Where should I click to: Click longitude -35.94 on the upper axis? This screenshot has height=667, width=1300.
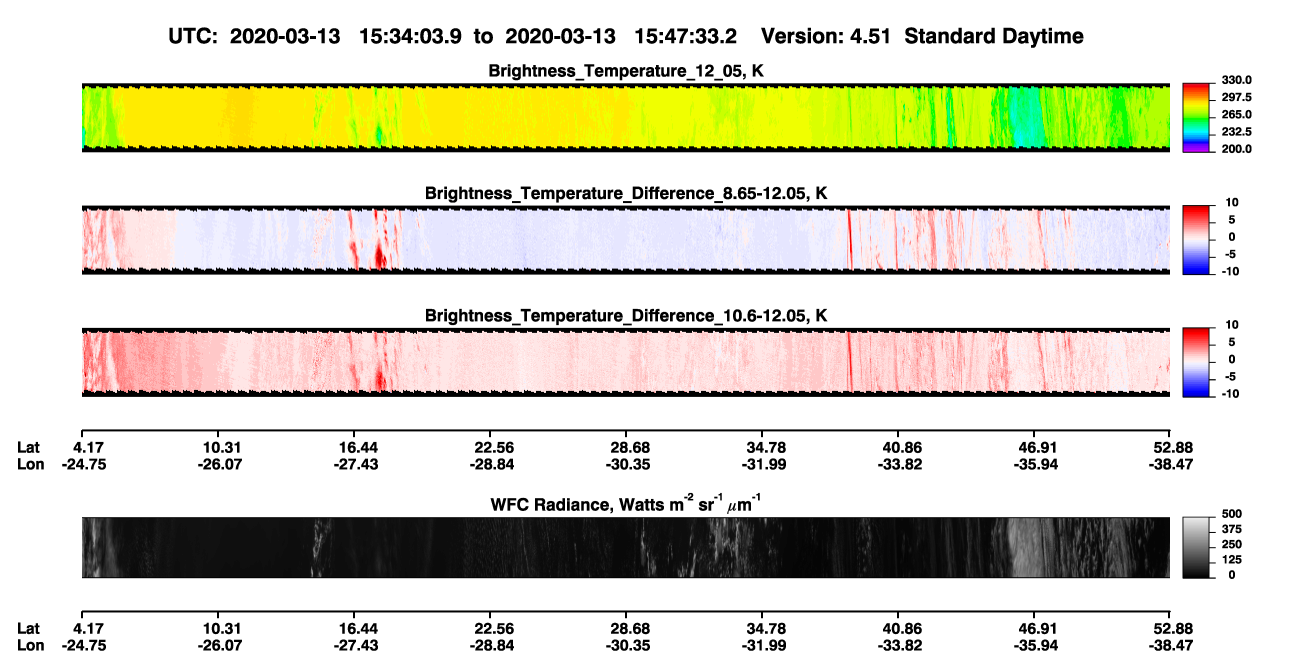(x=1036, y=464)
